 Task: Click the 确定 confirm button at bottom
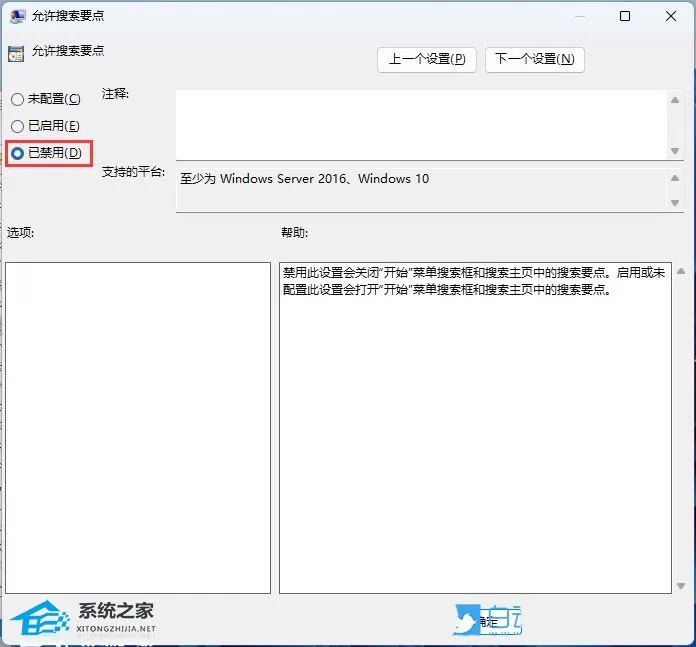click(x=488, y=621)
